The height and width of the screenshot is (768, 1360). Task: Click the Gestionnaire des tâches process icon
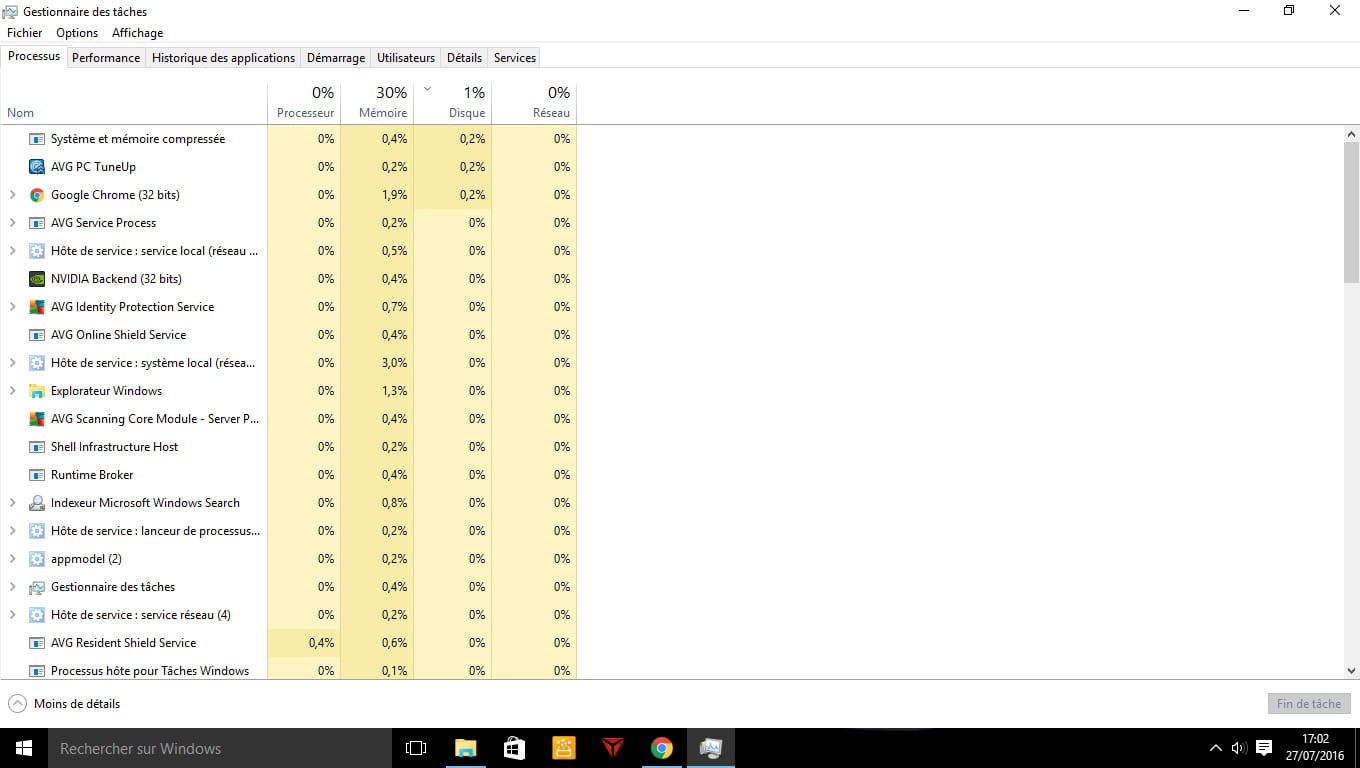pos(37,587)
